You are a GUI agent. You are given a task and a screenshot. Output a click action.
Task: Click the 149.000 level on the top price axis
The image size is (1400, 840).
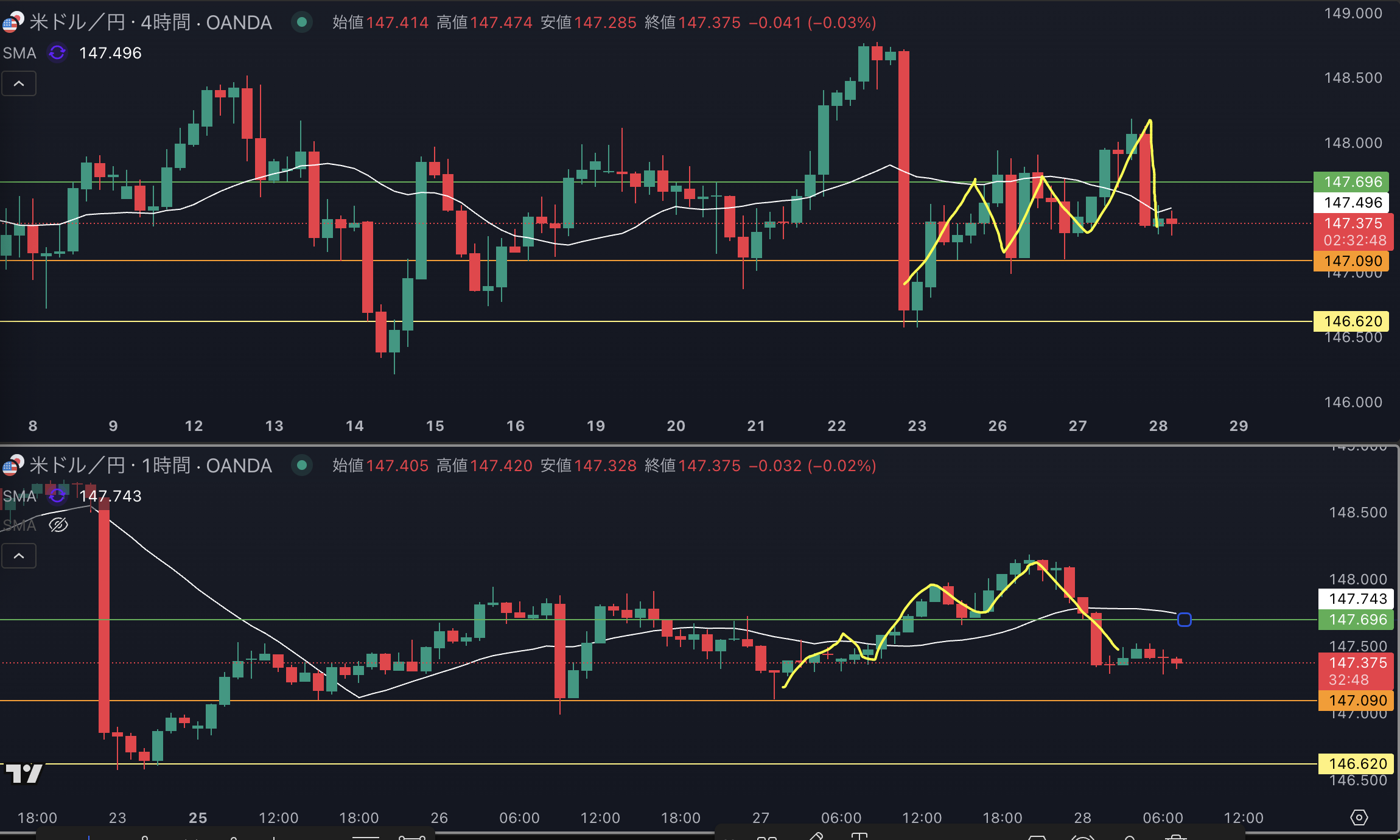point(1353,13)
